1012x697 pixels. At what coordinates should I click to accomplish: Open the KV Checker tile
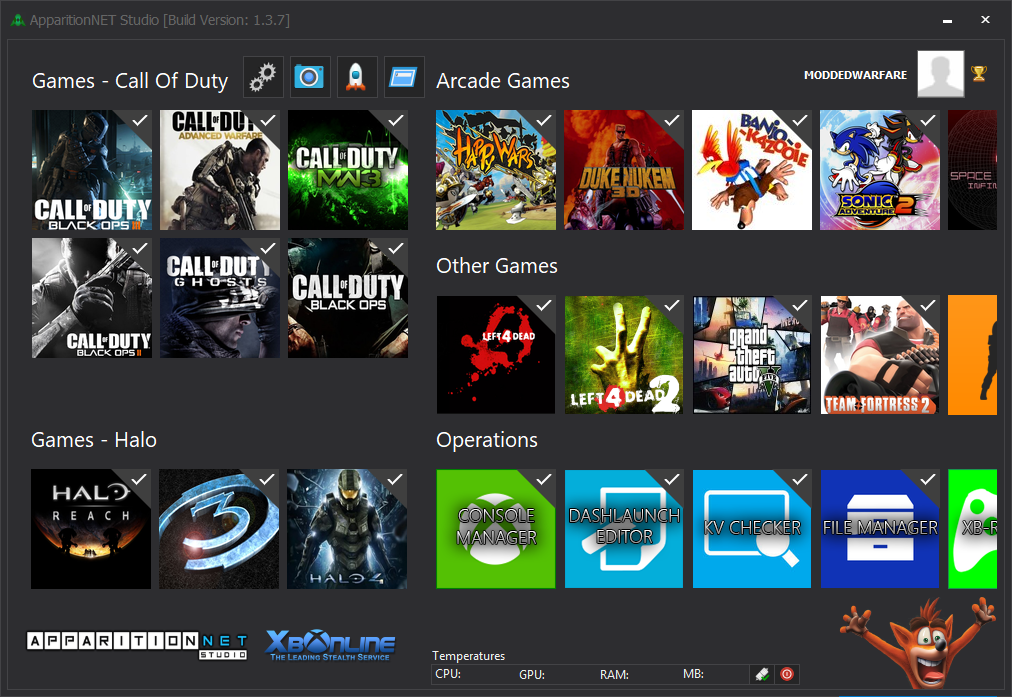[751, 528]
